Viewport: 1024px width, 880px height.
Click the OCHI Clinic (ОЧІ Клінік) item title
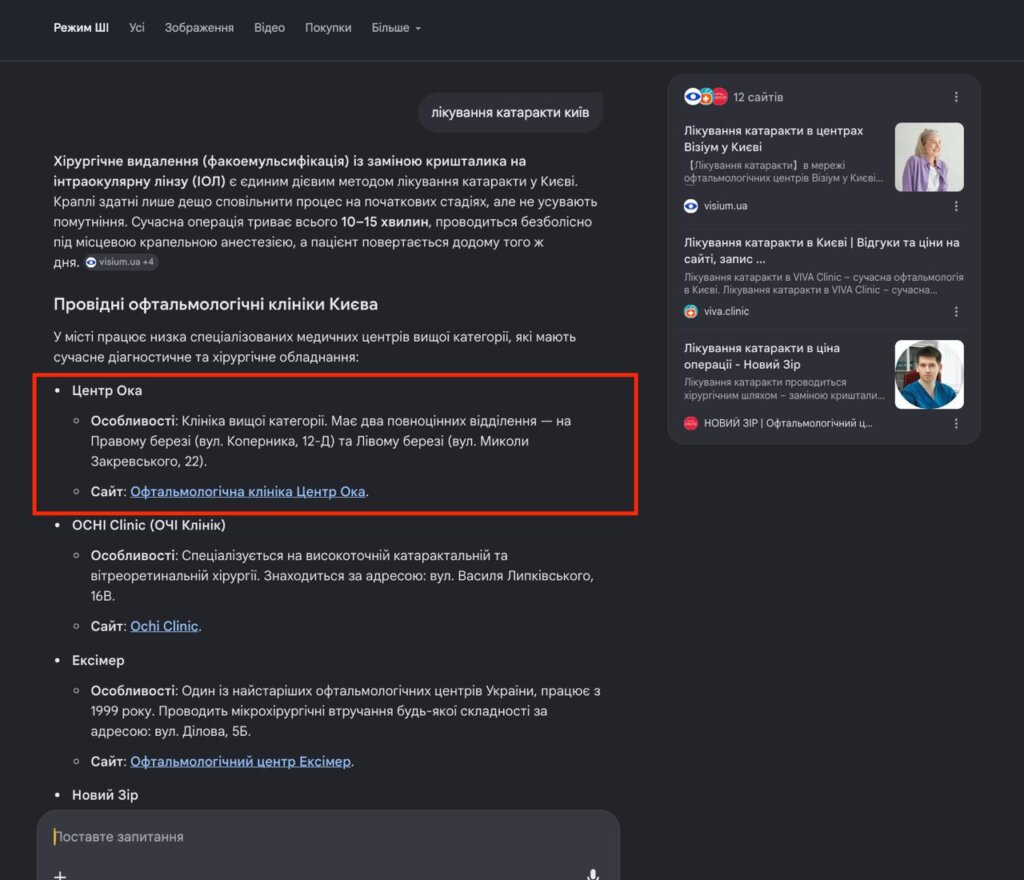pyautogui.click(x=148, y=525)
